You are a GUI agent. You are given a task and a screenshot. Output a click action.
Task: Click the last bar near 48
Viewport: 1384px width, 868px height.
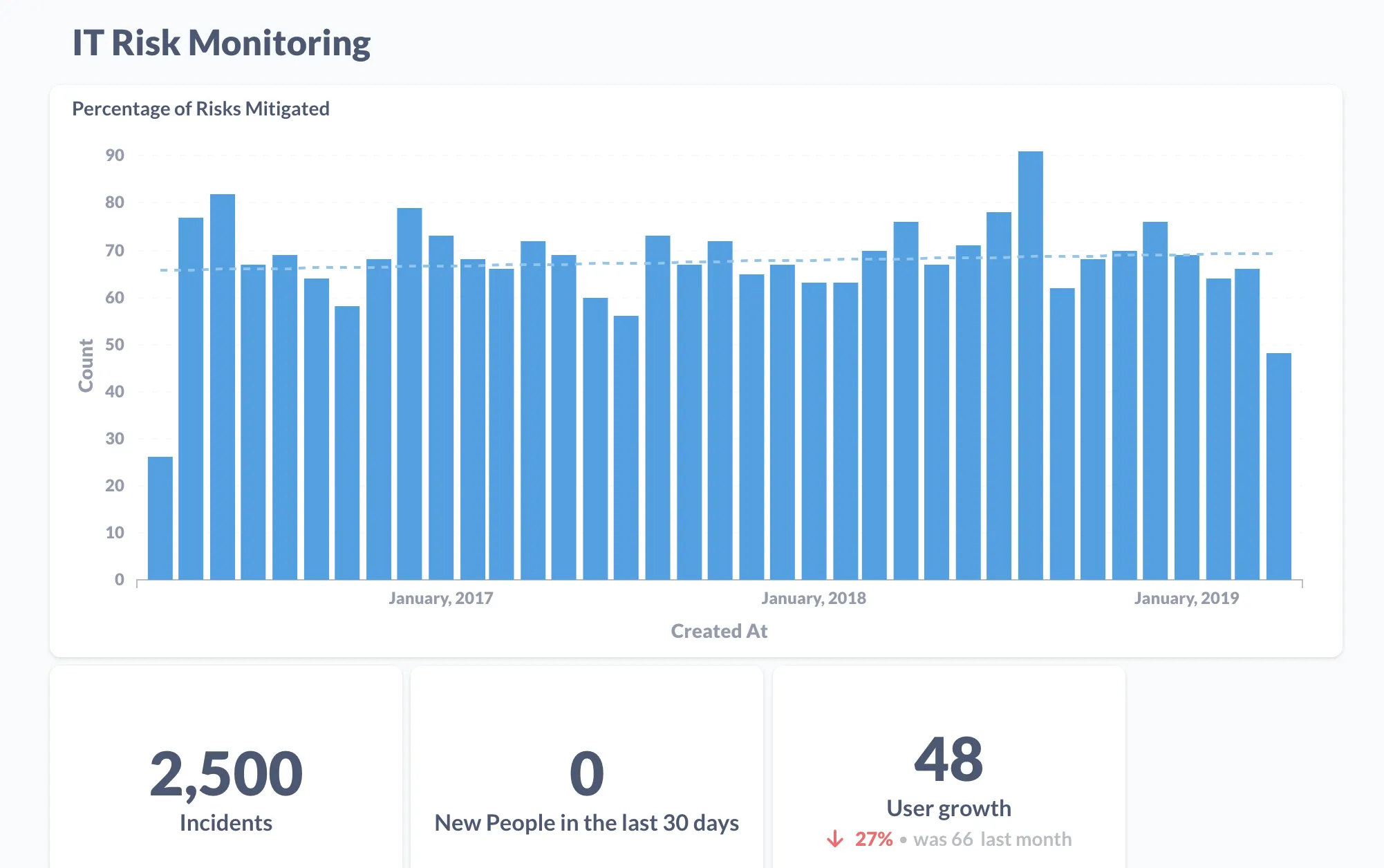[1278, 466]
